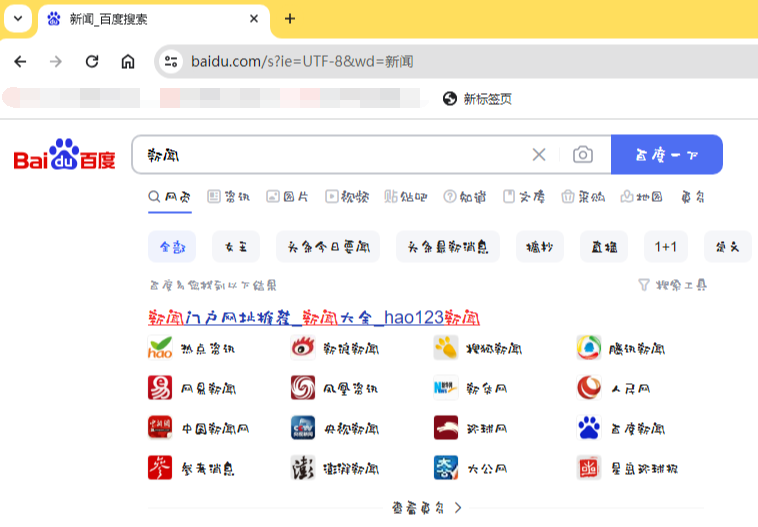The height and width of the screenshot is (527, 758).
Task: Open site information icon in address bar
Action: point(171,61)
